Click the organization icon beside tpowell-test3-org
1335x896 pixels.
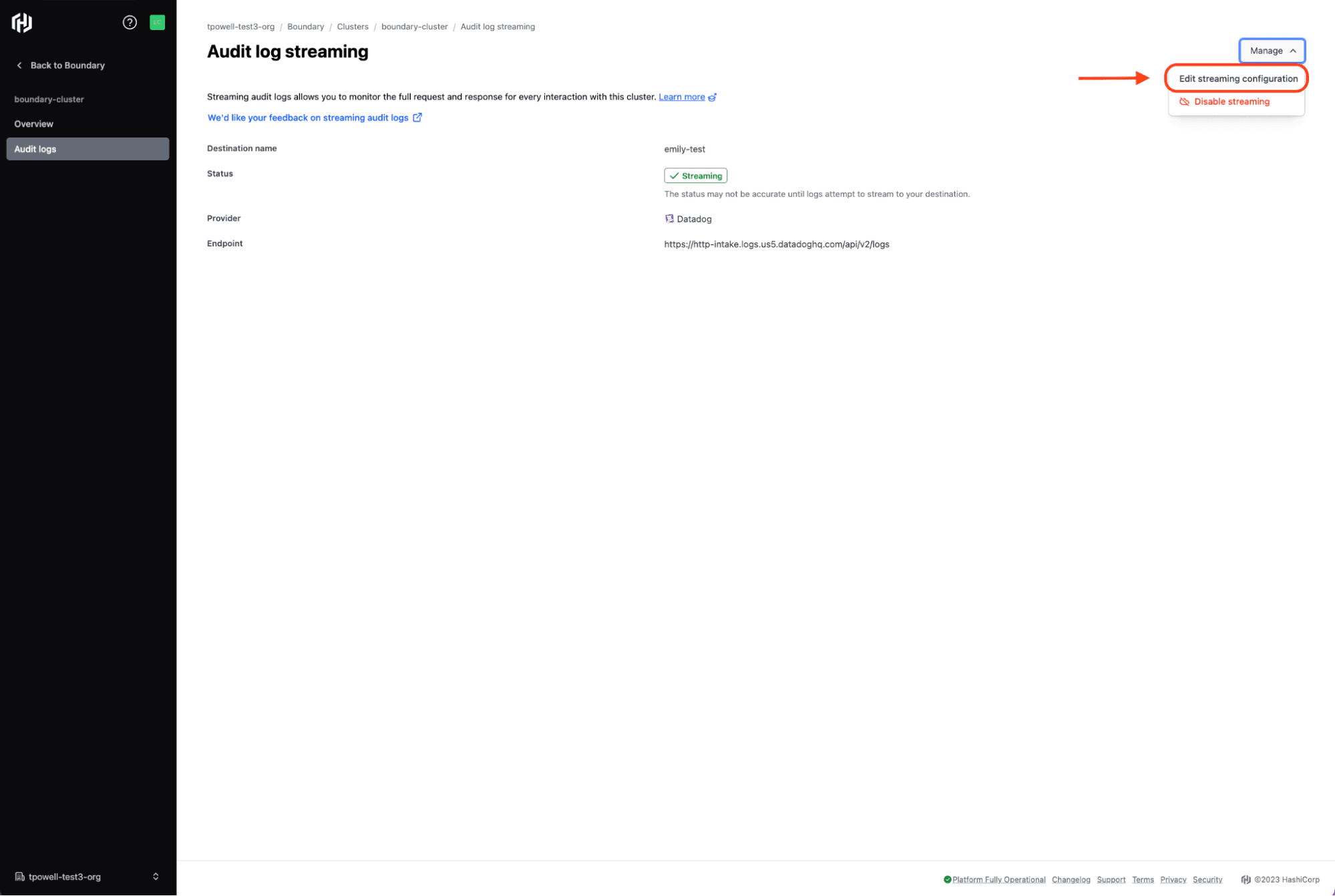pyautogui.click(x=20, y=877)
